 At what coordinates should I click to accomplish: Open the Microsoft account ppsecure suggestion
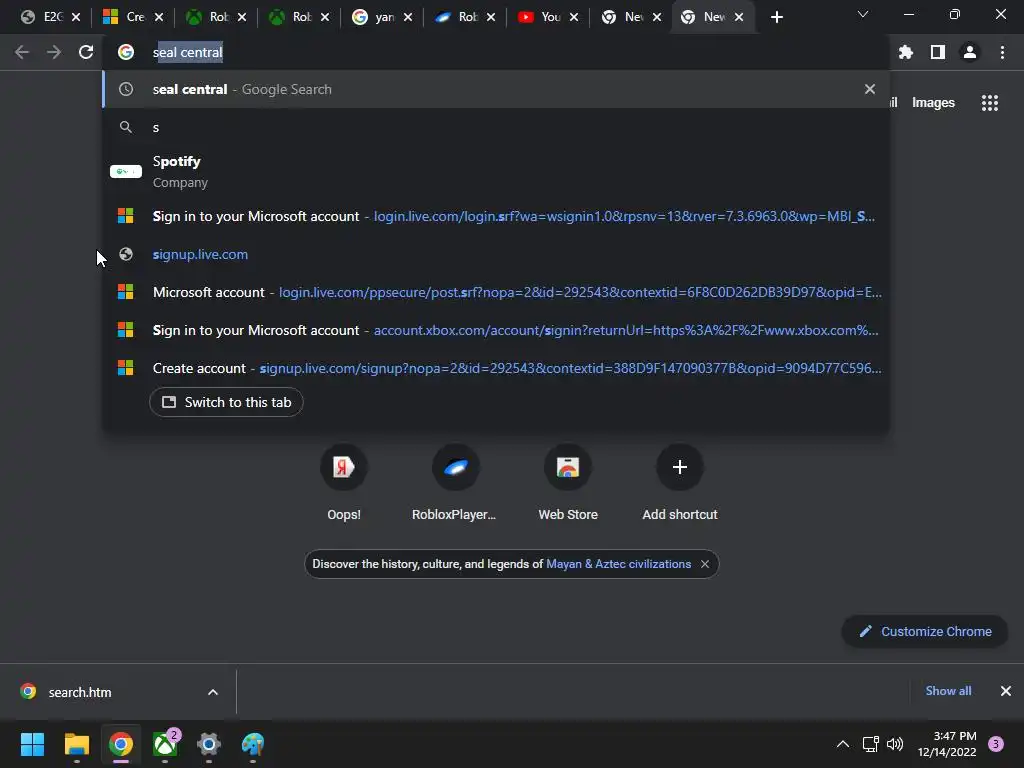496,292
